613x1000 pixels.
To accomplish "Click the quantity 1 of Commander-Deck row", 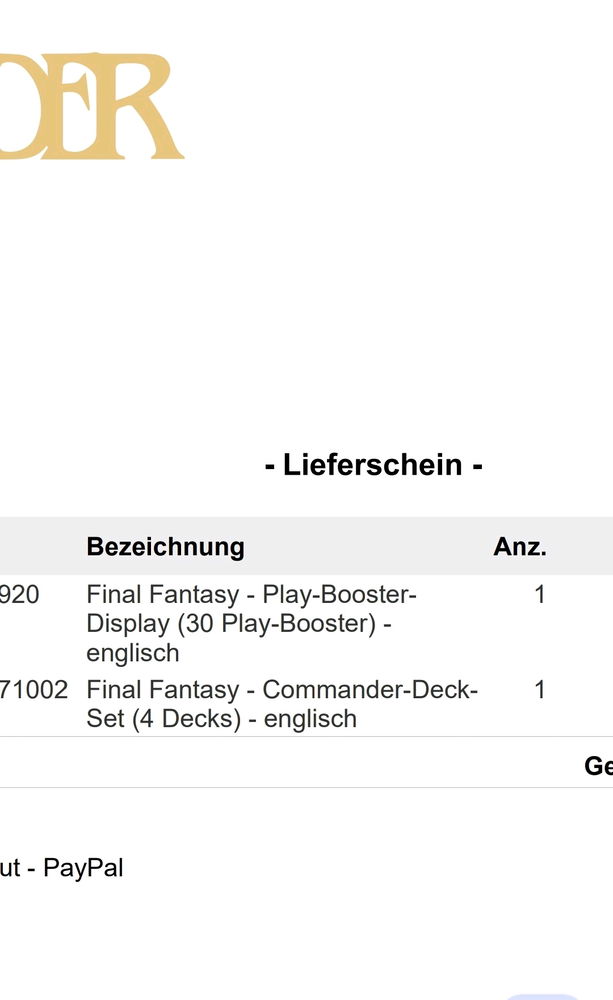I will pyautogui.click(x=540, y=689).
